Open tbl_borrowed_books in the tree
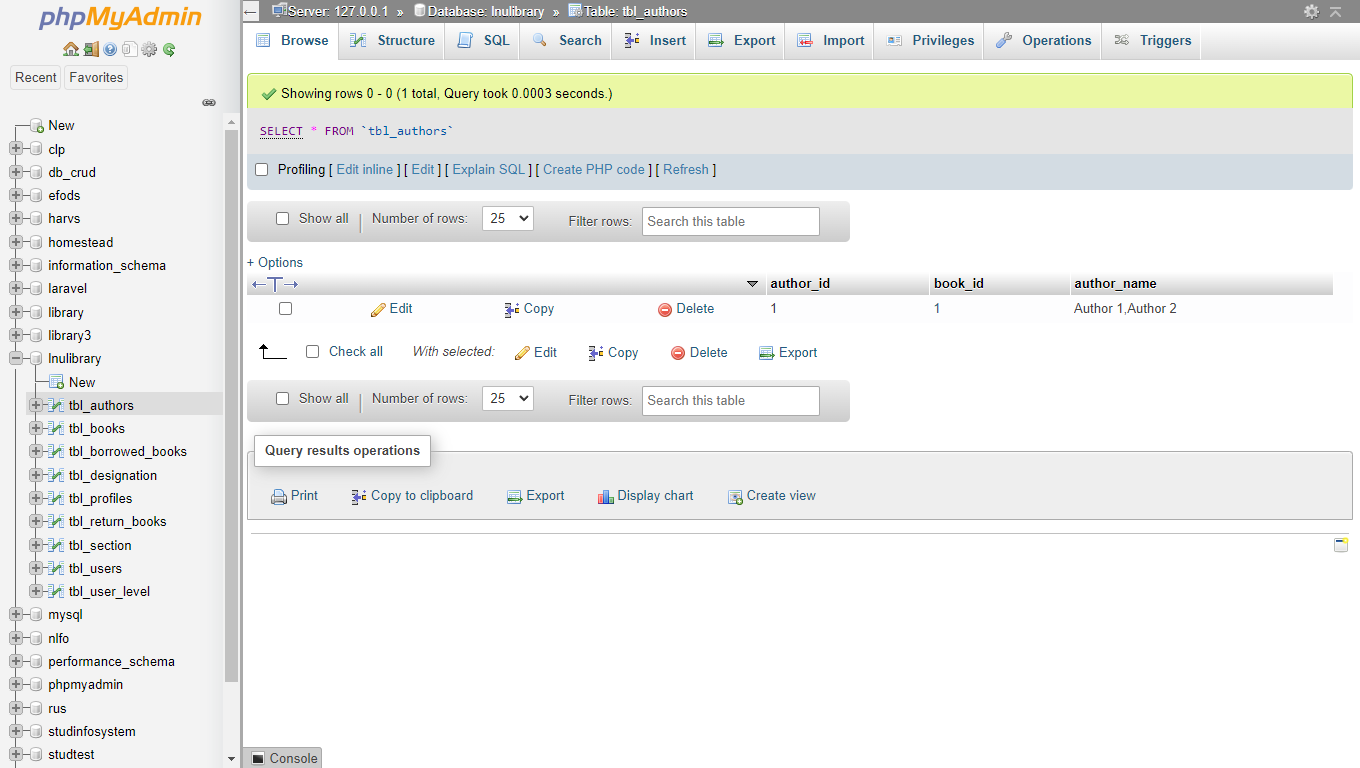The height and width of the screenshot is (768, 1360). (x=128, y=452)
